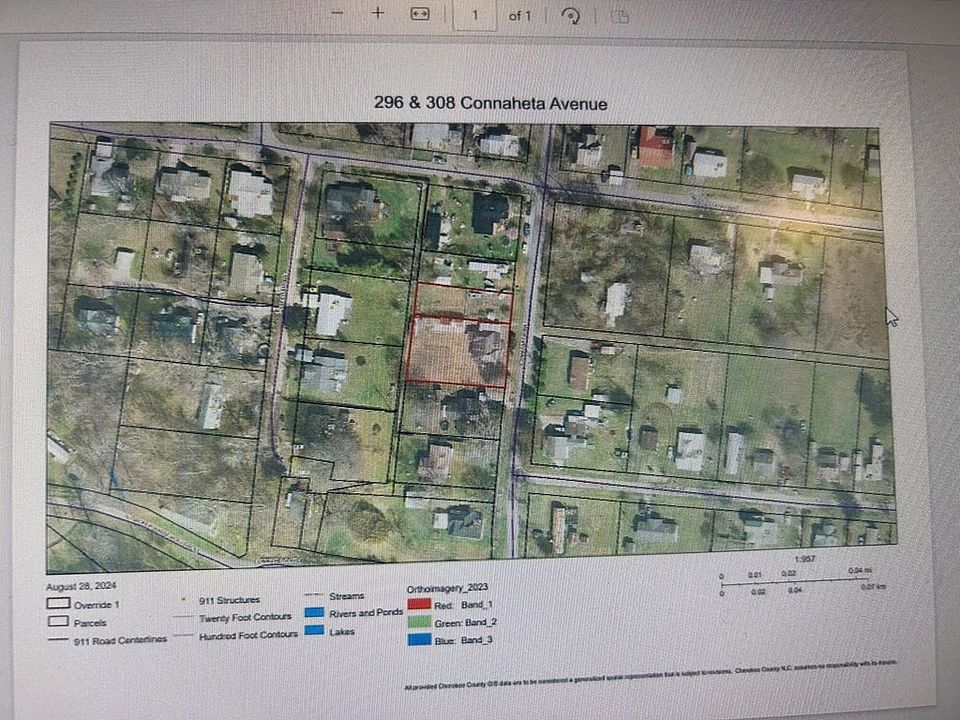Click the Override 1 legend box symbol
The width and height of the screenshot is (960, 720).
pyautogui.click(x=57, y=603)
